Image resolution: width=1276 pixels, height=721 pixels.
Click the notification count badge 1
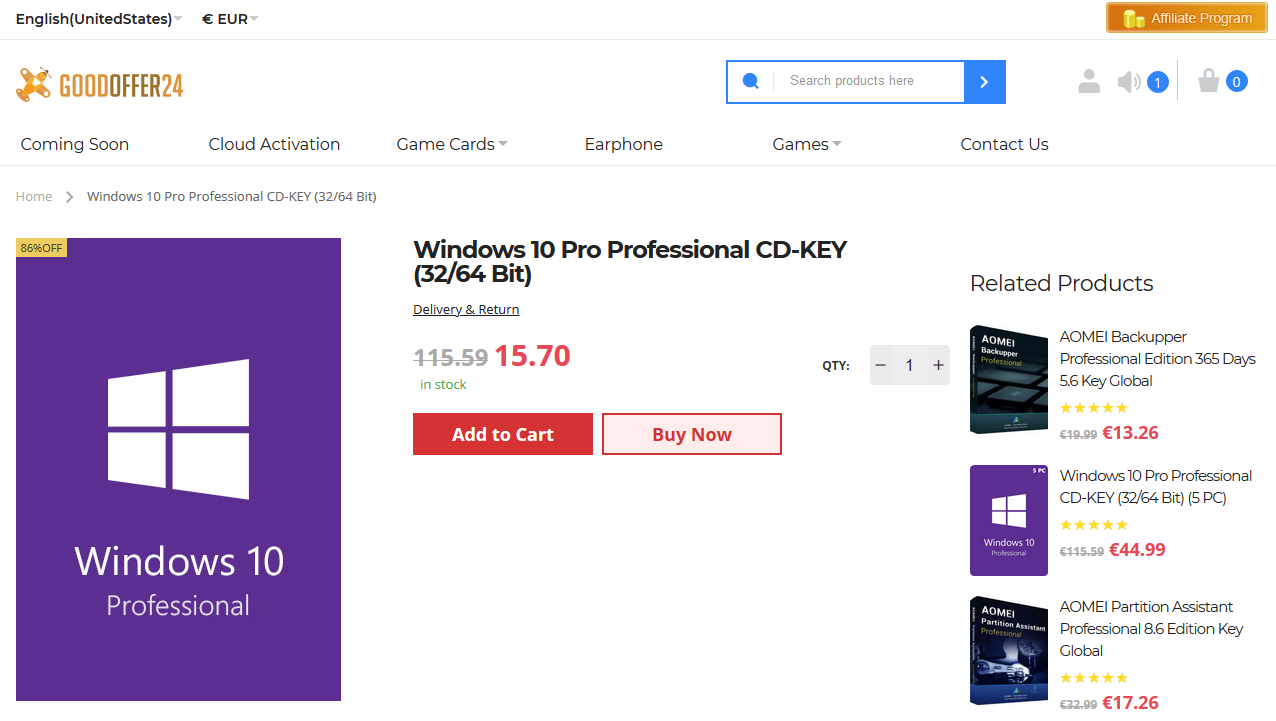(1157, 82)
